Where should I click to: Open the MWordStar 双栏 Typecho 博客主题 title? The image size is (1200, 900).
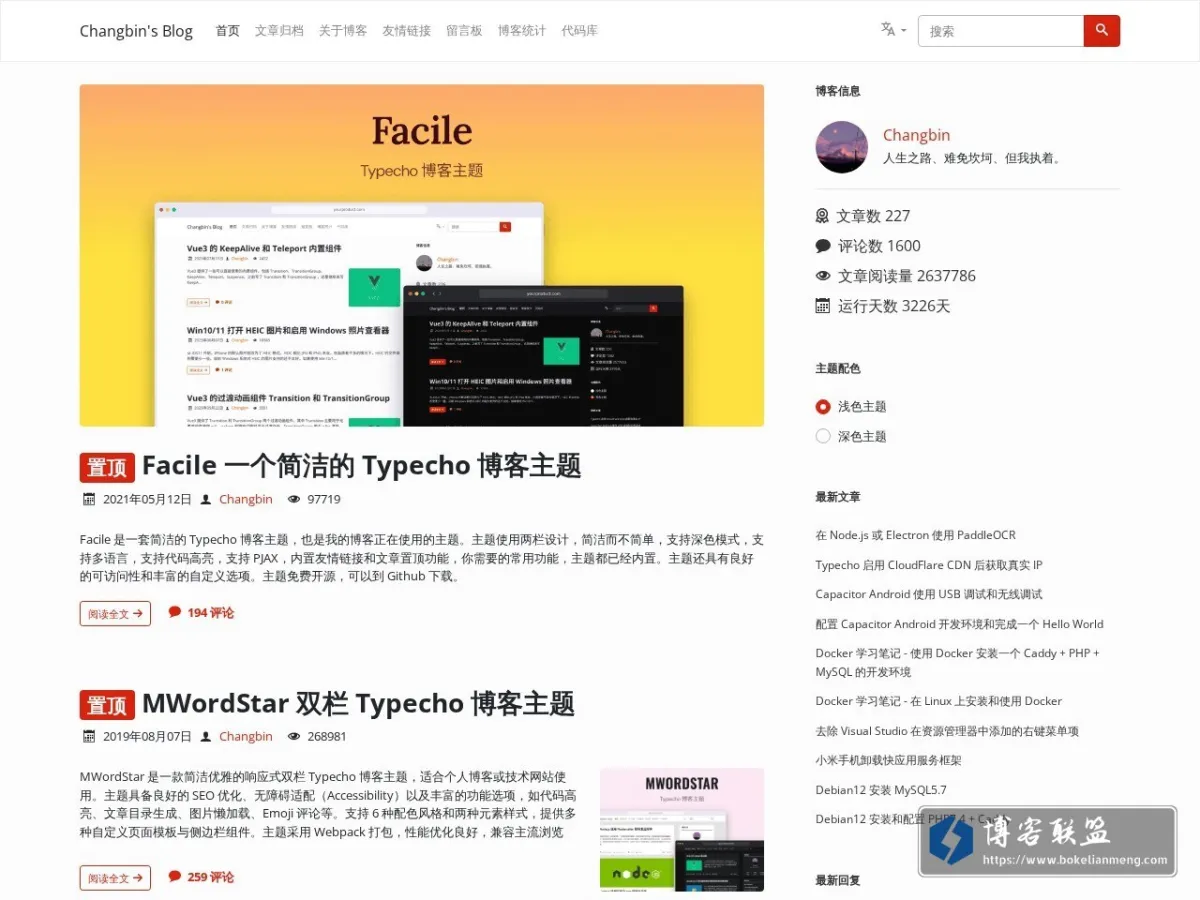[x=358, y=703]
